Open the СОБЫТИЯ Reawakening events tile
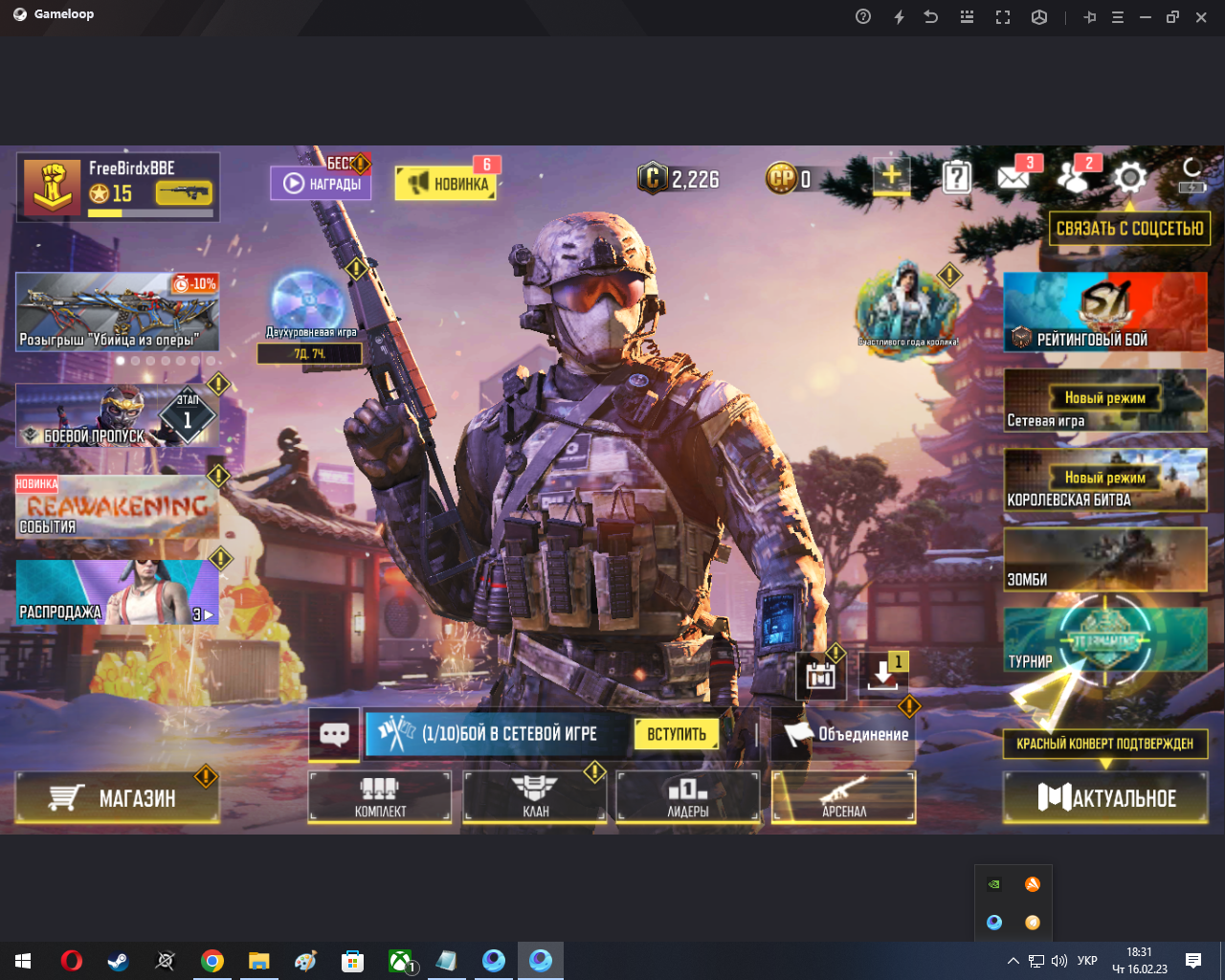Image resolution: width=1225 pixels, height=980 pixels. (117, 507)
